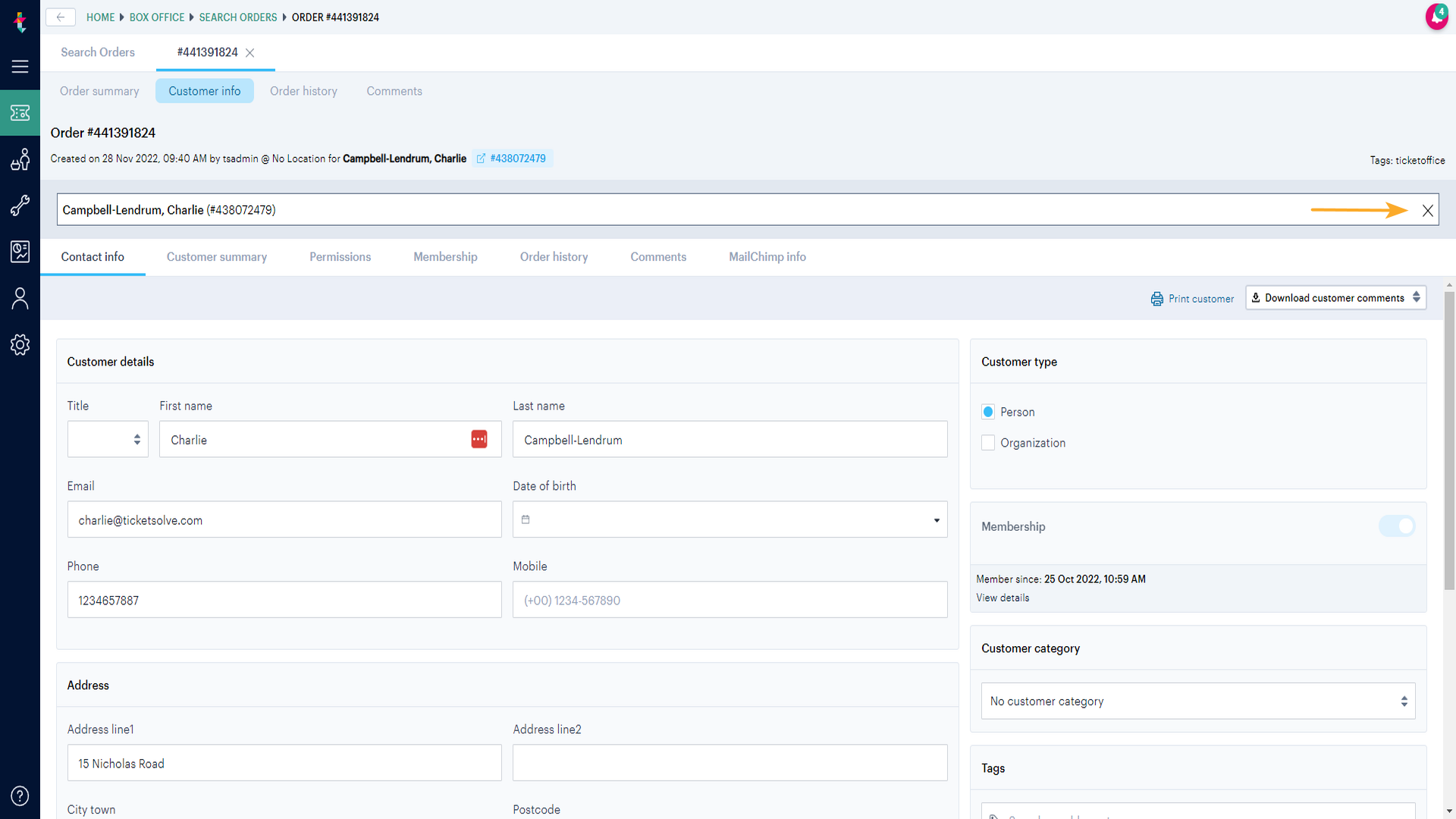This screenshot has width=1456, height=819.
Task: Click the Print customer link
Action: [x=1201, y=299]
